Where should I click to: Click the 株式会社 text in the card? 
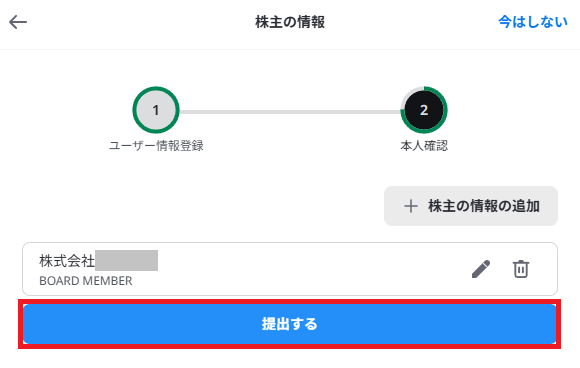(67, 261)
